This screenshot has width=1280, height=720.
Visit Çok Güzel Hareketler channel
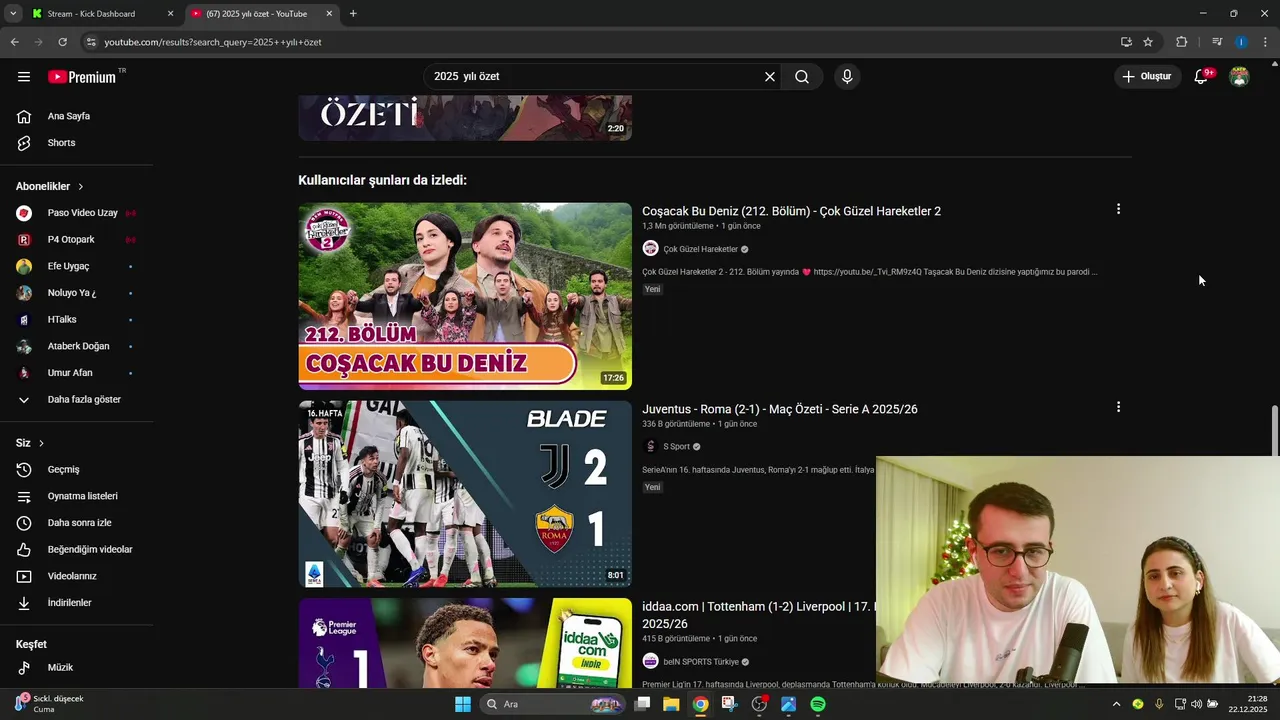point(701,249)
